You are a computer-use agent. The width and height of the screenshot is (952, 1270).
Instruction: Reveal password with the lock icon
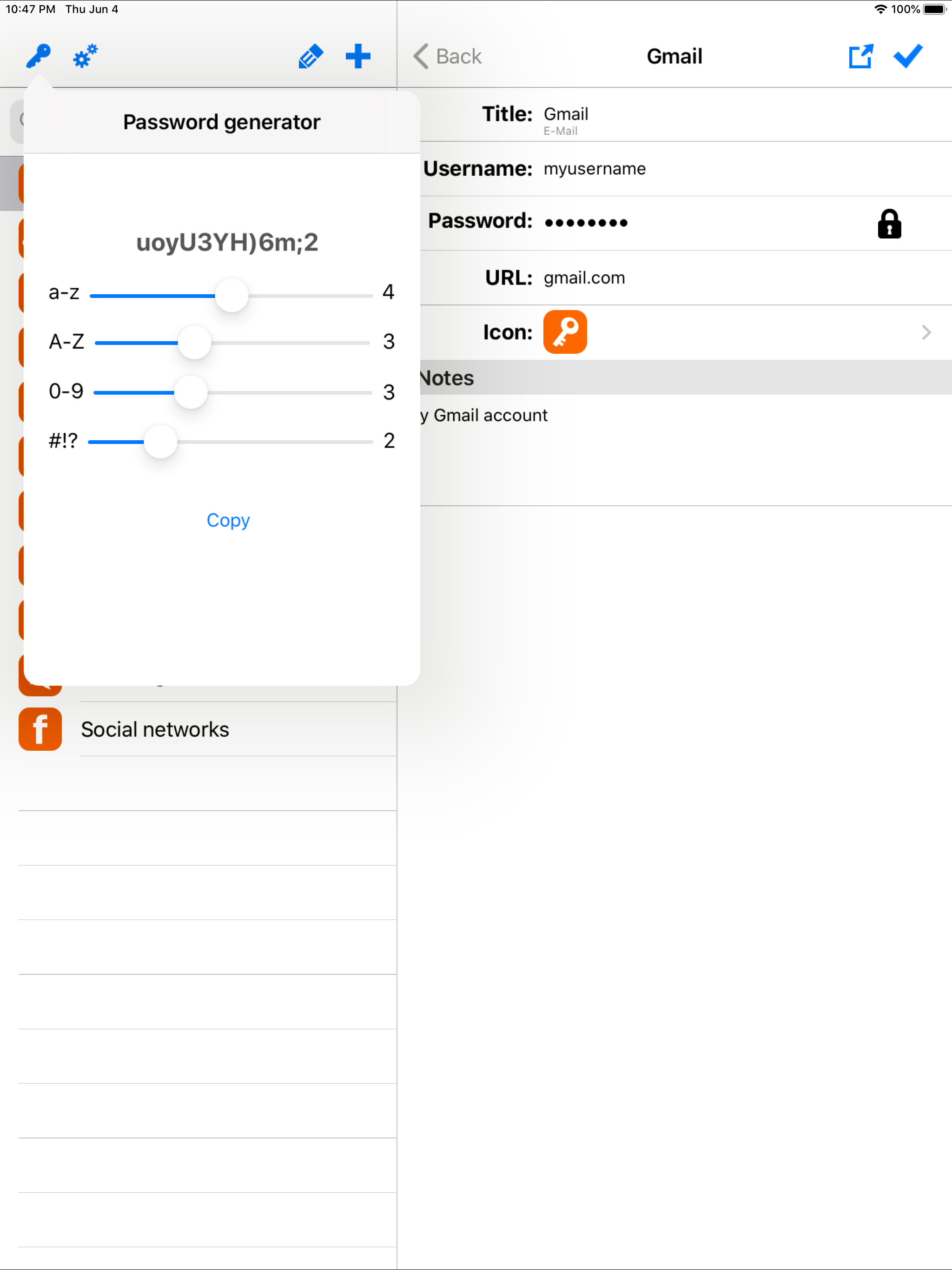pos(889,223)
